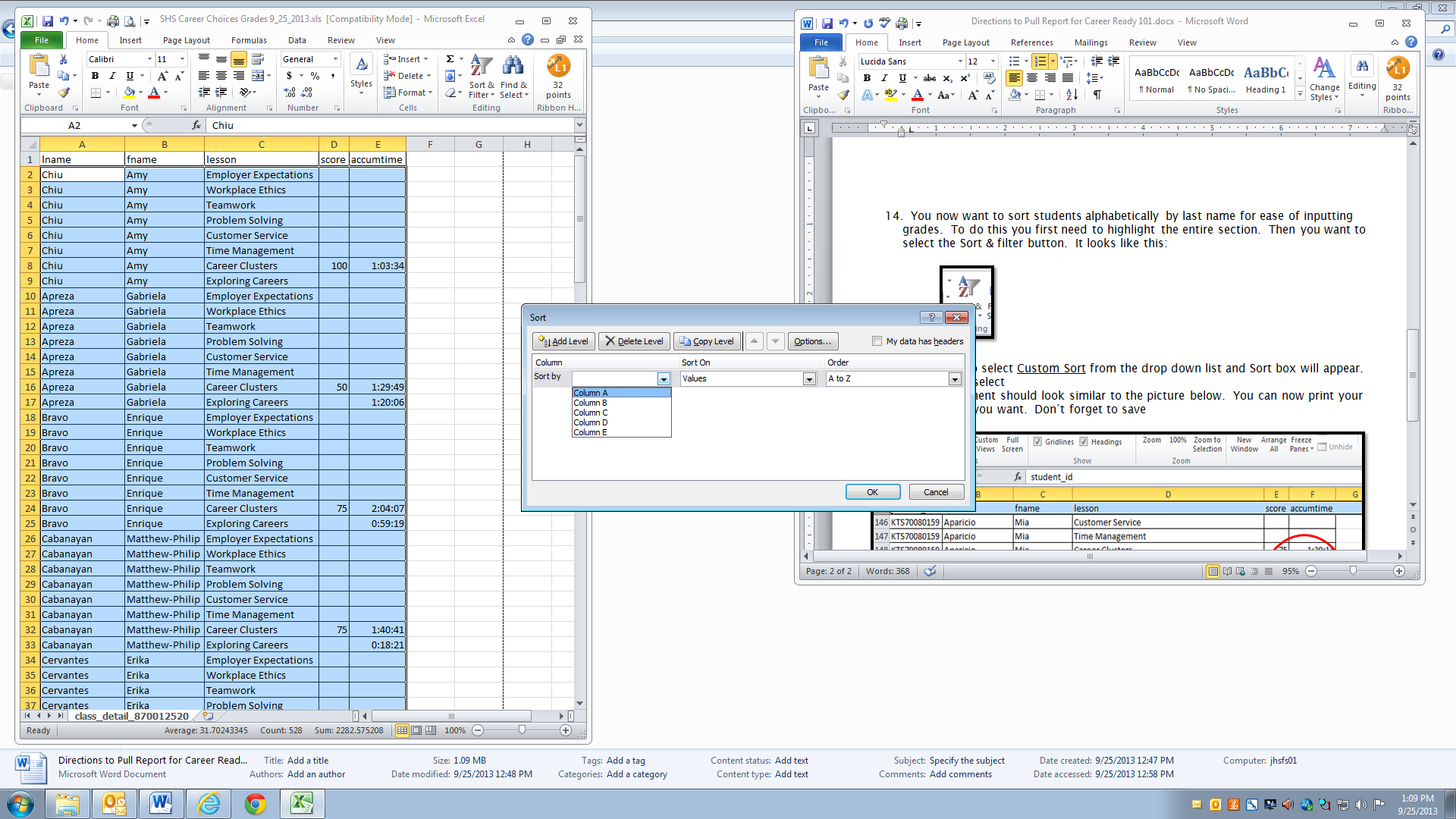The height and width of the screenshot is (819, 1456).
Task: Click Word strikethrough abc icon
Action: 929,78
